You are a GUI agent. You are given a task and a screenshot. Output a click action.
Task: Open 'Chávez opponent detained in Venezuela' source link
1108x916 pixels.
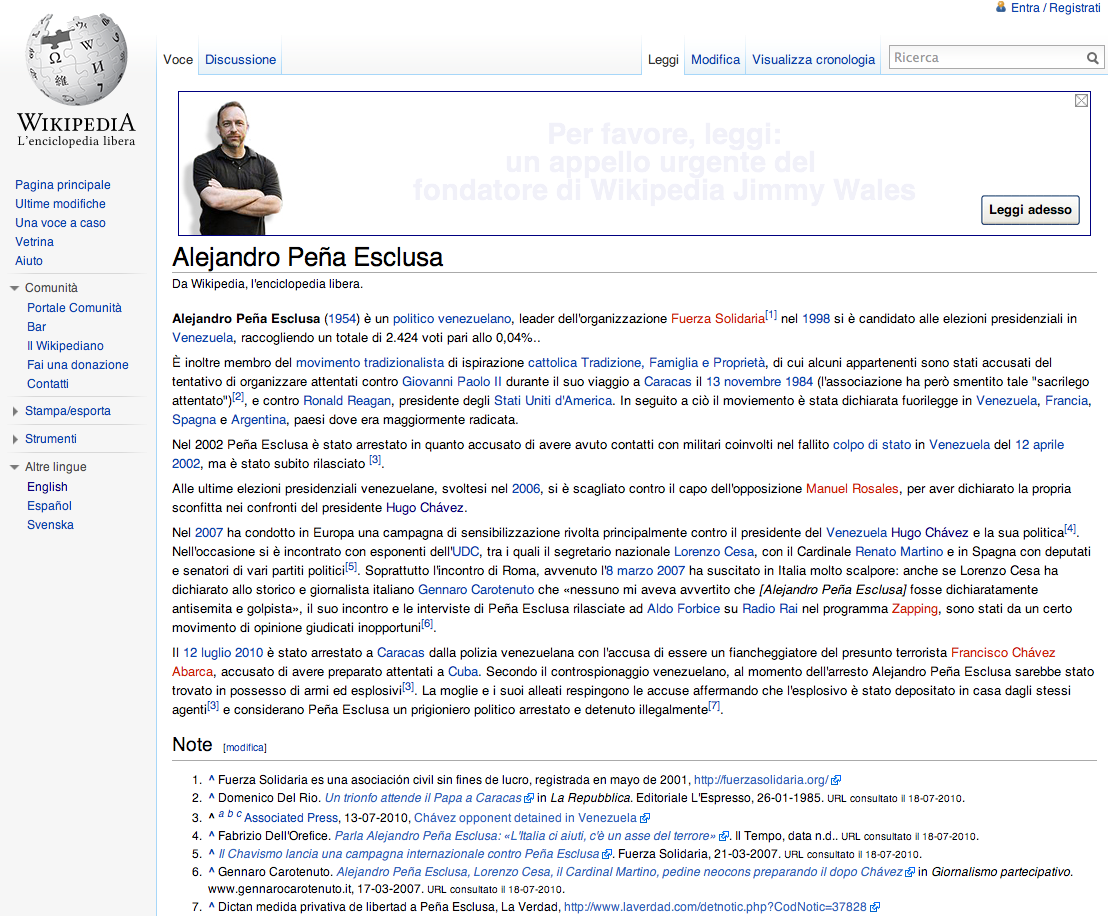(x=525, y=818)
